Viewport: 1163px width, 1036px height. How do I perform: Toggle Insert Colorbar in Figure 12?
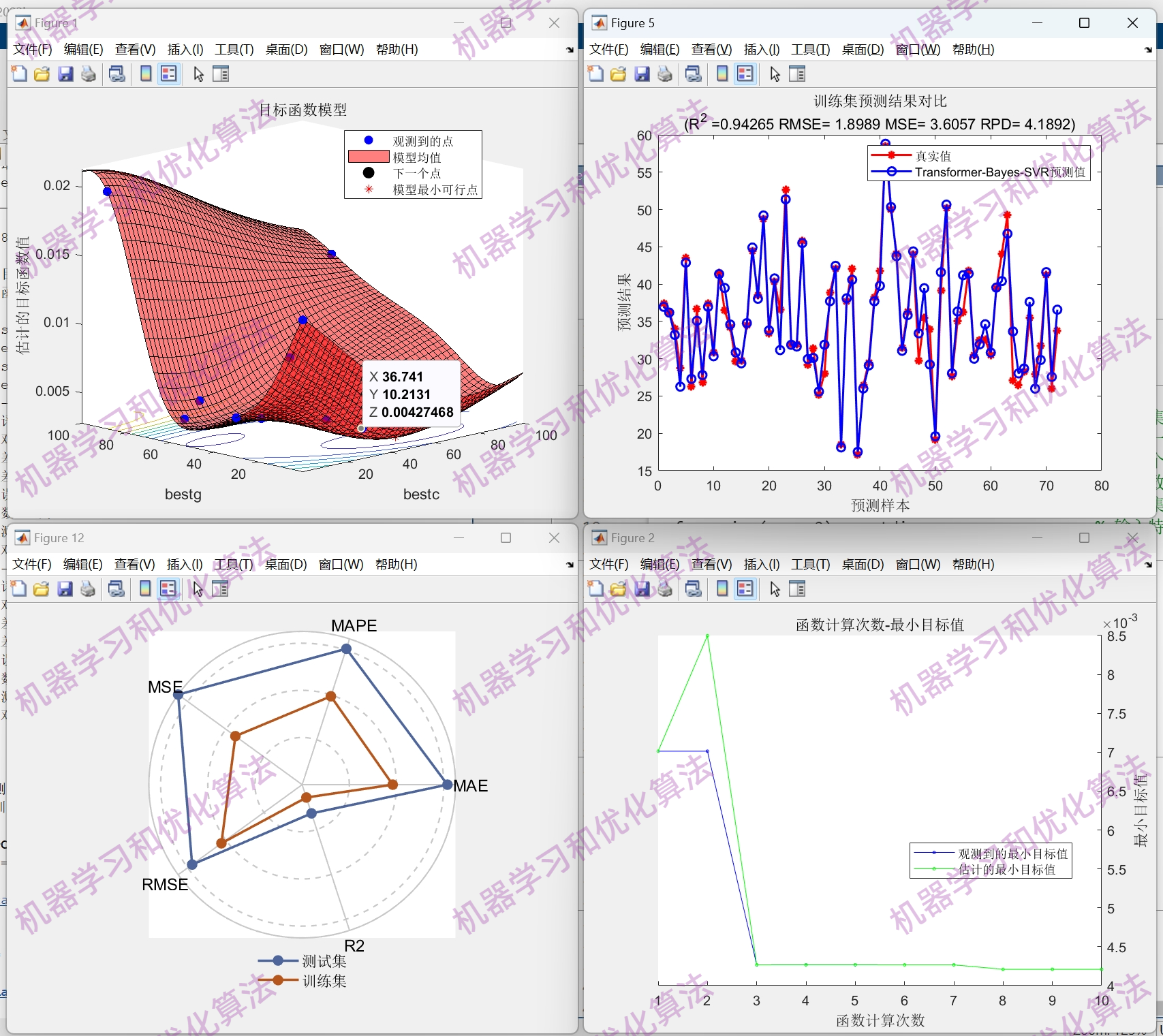tap(145, 589)
